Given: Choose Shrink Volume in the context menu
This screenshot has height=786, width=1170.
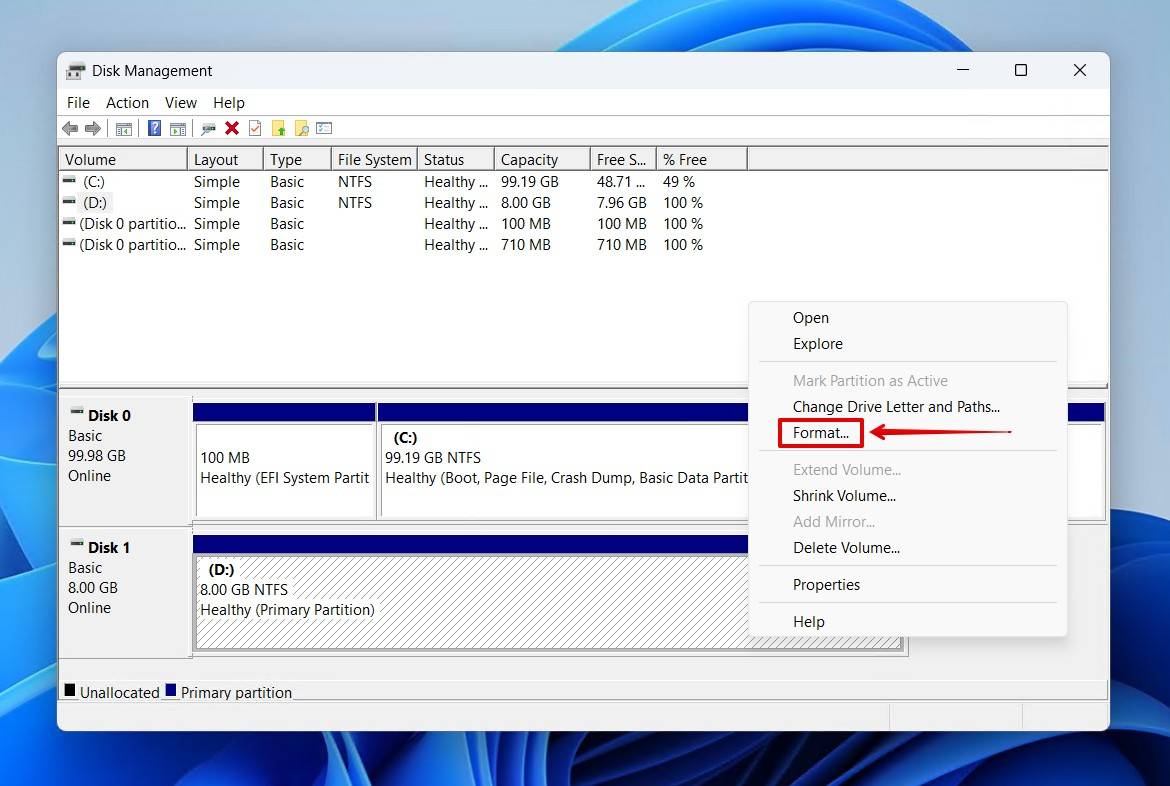Looking at the screenshot, I should pyautogui.click(x=845, y=495).
